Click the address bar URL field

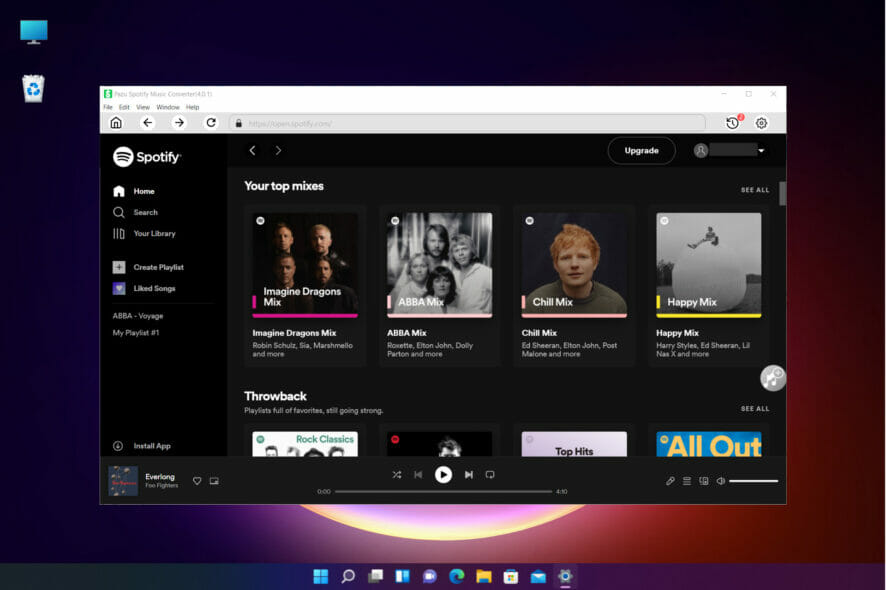(467, 123)
